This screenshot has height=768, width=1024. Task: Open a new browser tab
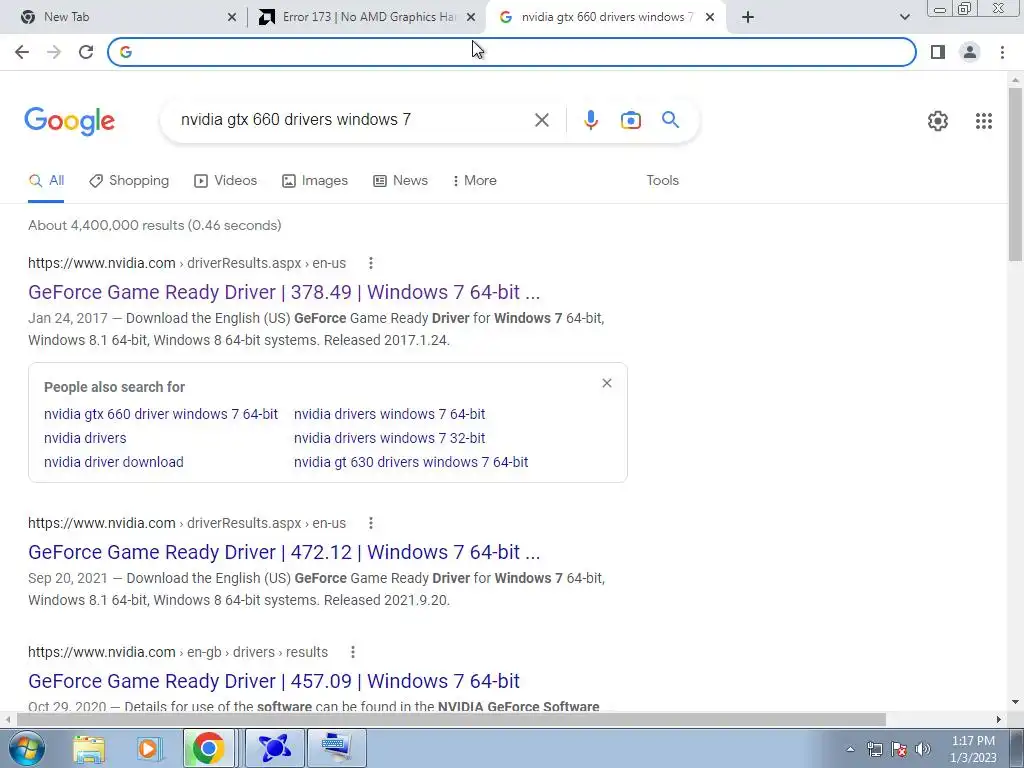[x=748, y=18]
